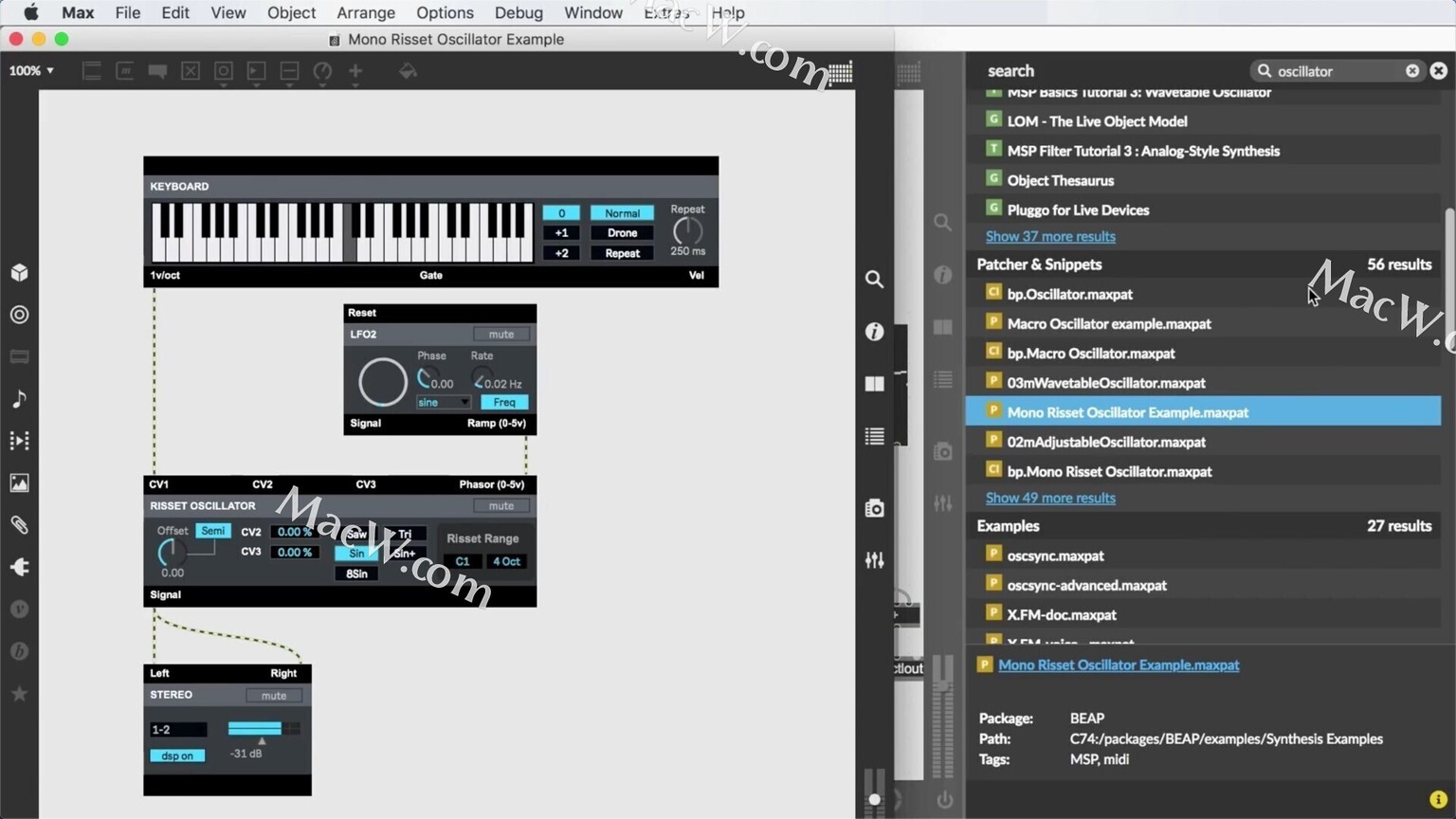
Task: Open the slider-type toolbar object menu
Action: click(289, 71)
